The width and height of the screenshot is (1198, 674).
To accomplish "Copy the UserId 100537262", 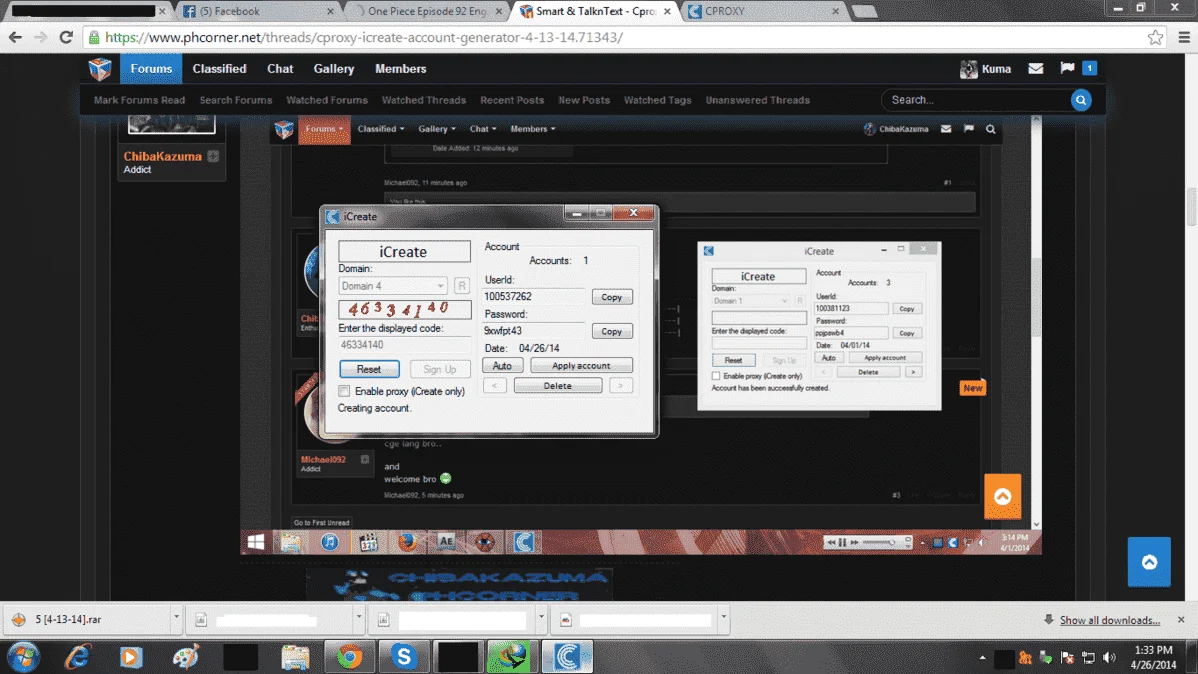I will [x=612, y=297].
